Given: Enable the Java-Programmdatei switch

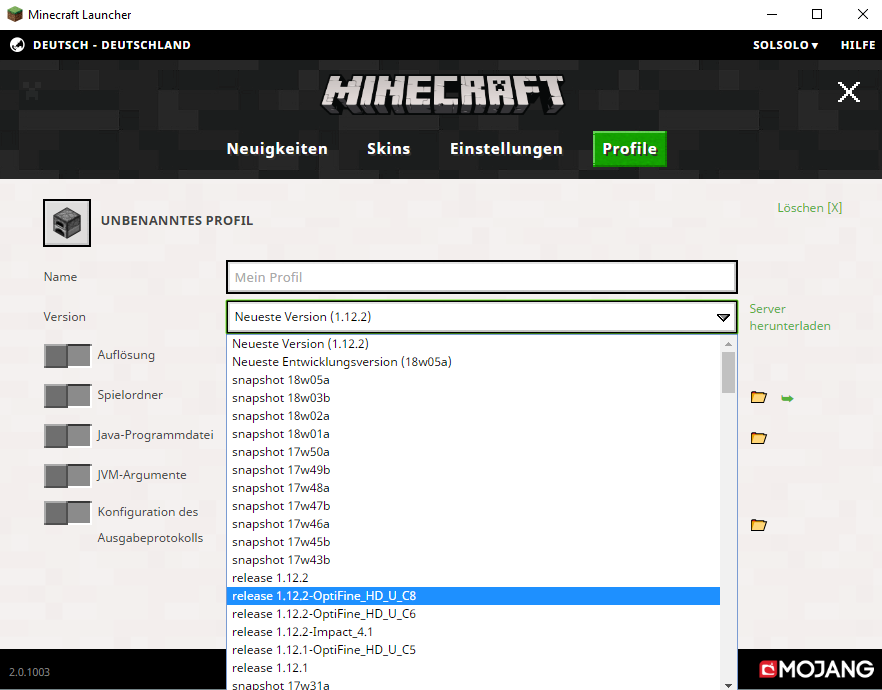Looking at the screenshot, I should [x=67, y=436].
